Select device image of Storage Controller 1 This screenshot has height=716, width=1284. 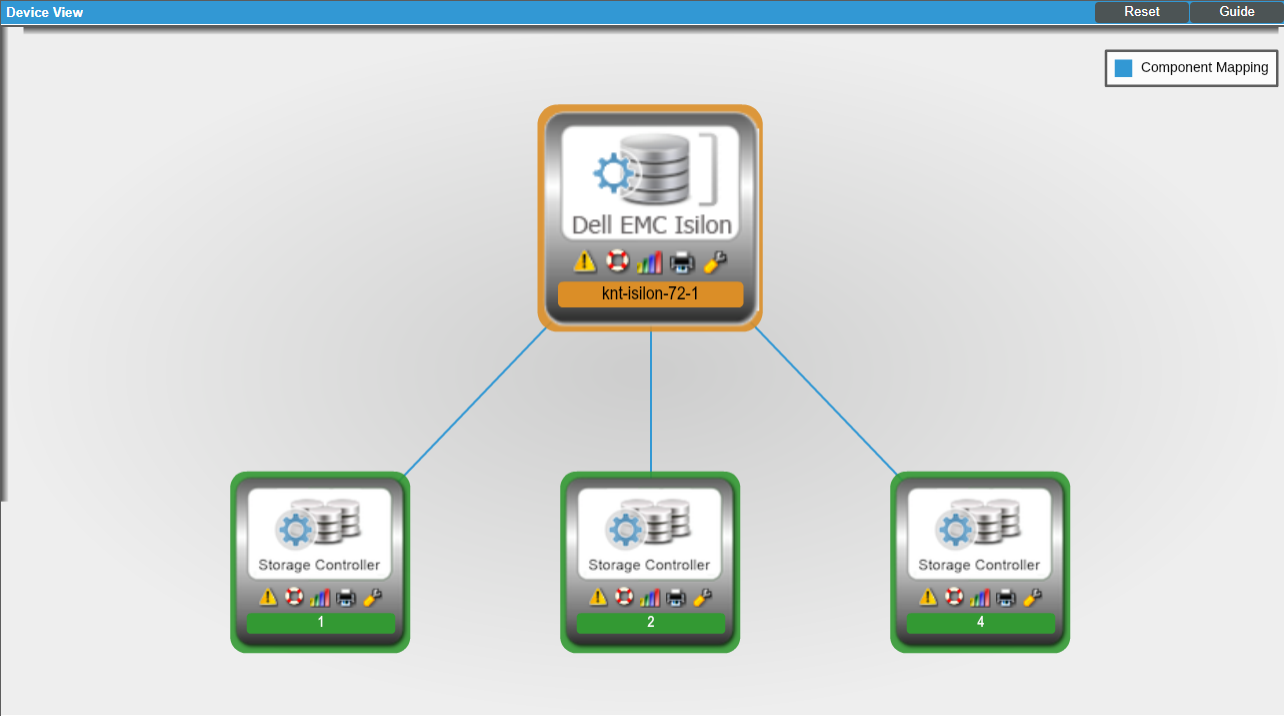[x=320, y=534]
